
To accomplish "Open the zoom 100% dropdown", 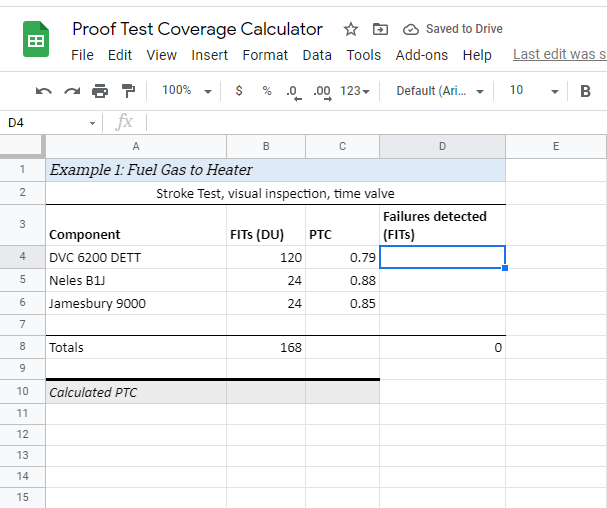I will click(x=187, y=91).
